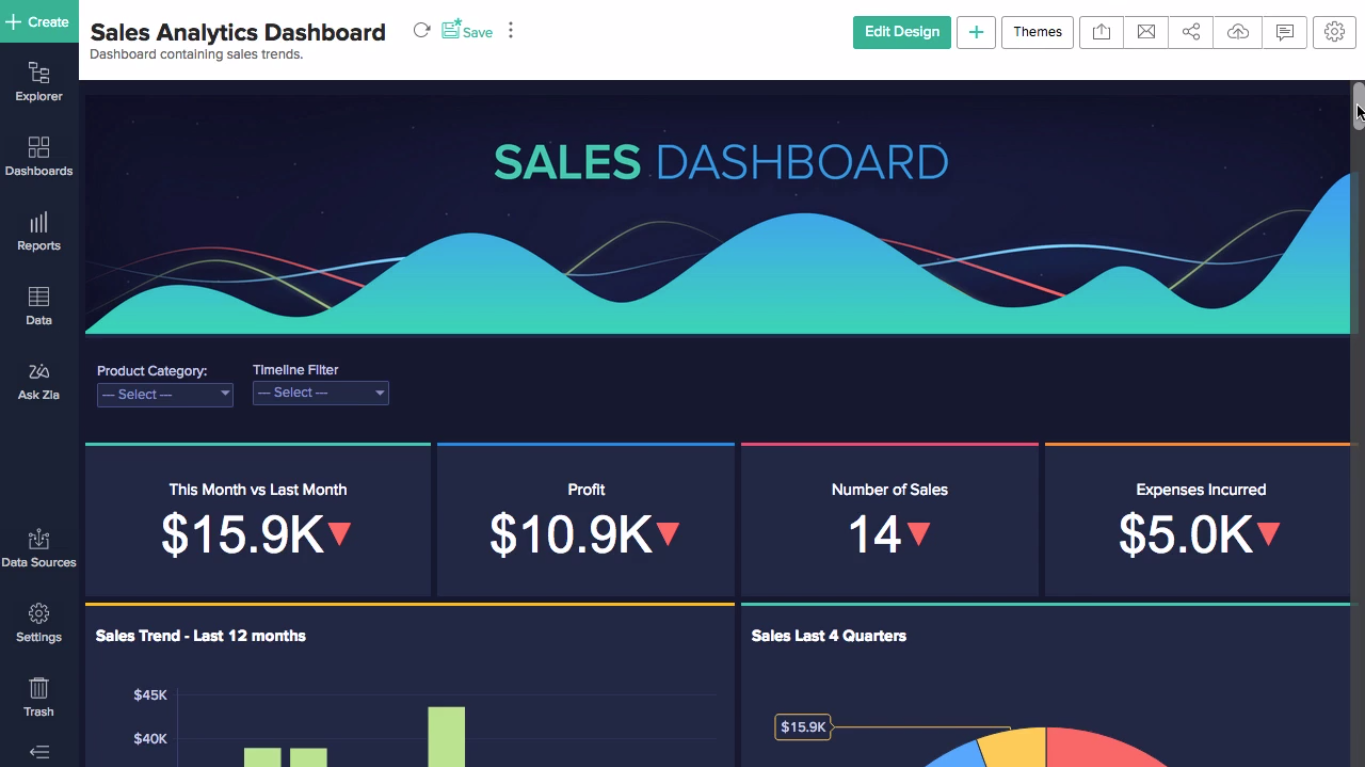Open the Trash section
This screenshot has width=1365, height=767.
(38, 696)
